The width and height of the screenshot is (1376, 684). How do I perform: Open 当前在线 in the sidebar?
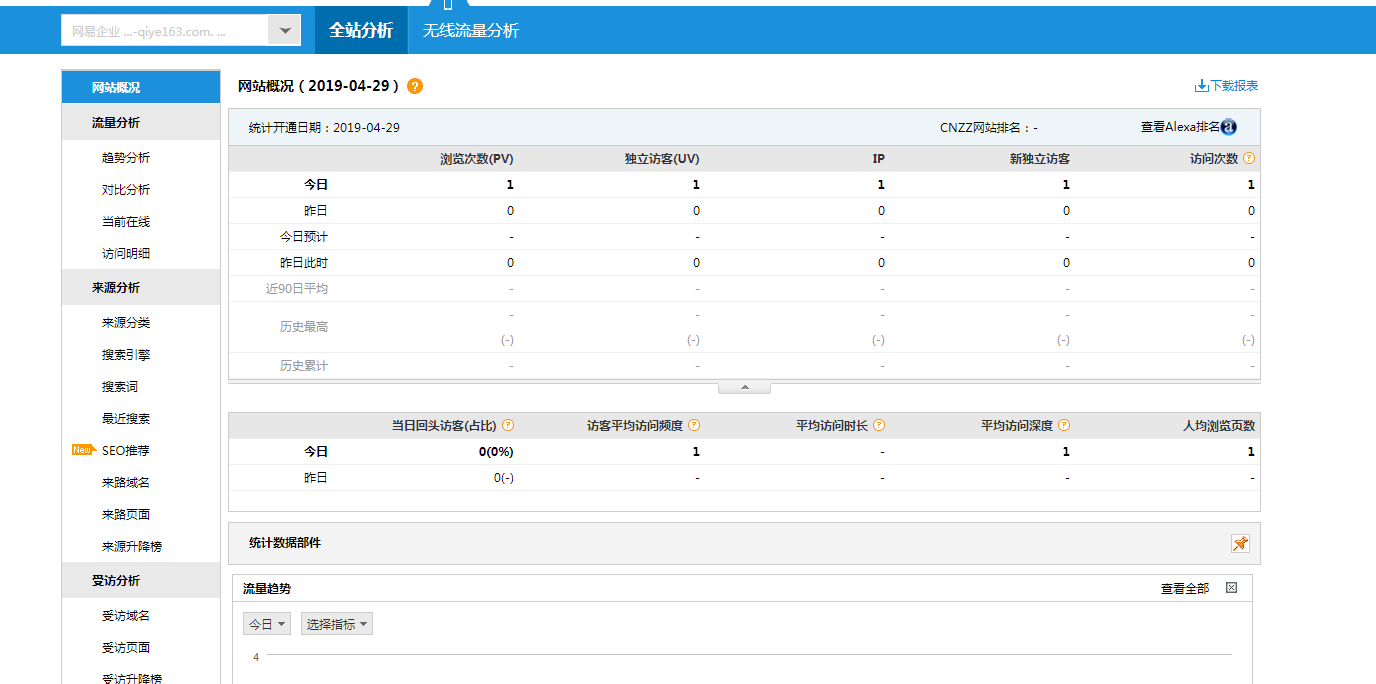point(126,222)
